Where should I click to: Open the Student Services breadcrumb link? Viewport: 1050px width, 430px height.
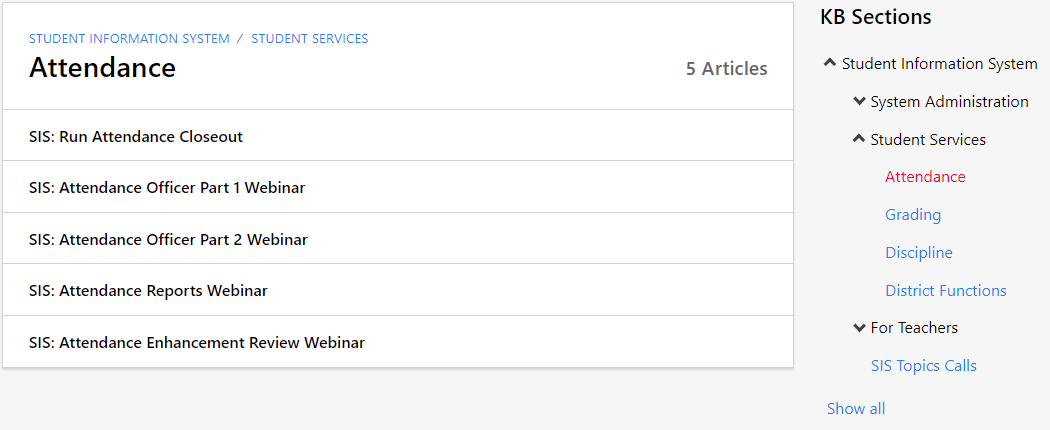pos(309,39)
